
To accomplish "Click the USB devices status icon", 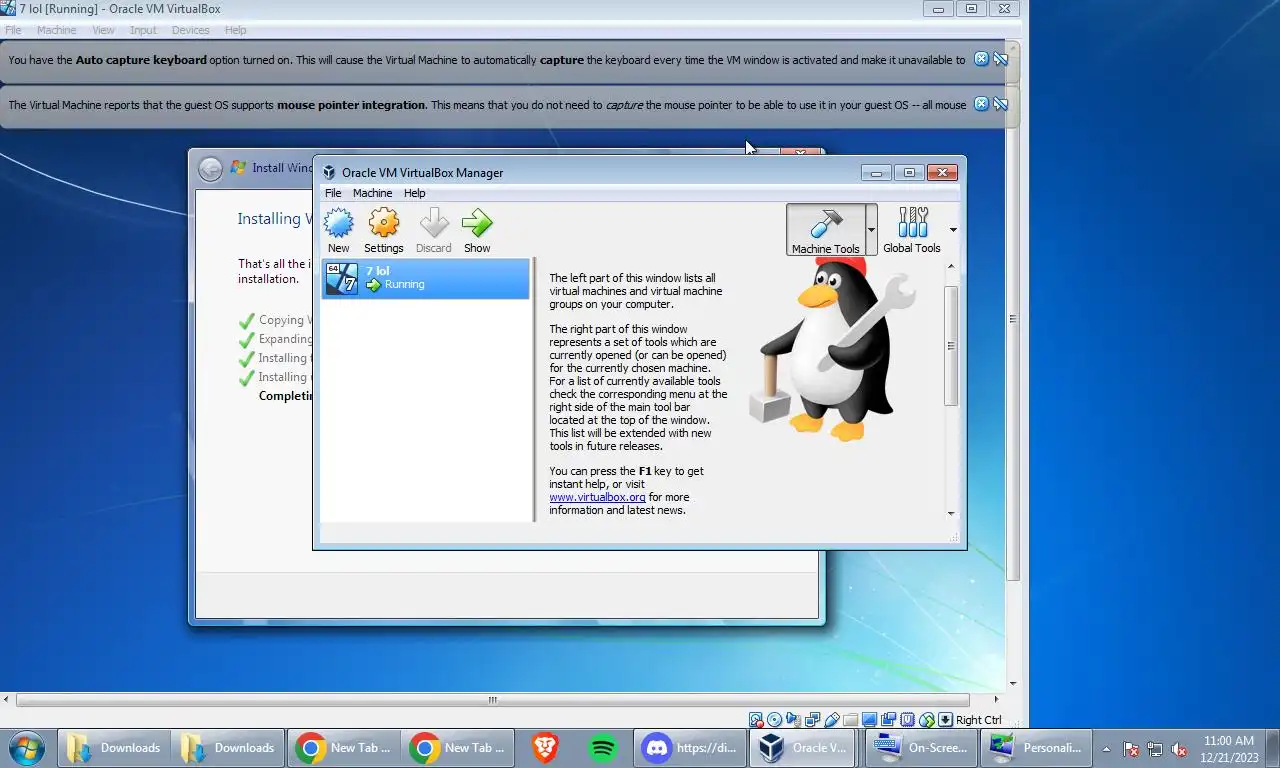I will tap(832, 720).
